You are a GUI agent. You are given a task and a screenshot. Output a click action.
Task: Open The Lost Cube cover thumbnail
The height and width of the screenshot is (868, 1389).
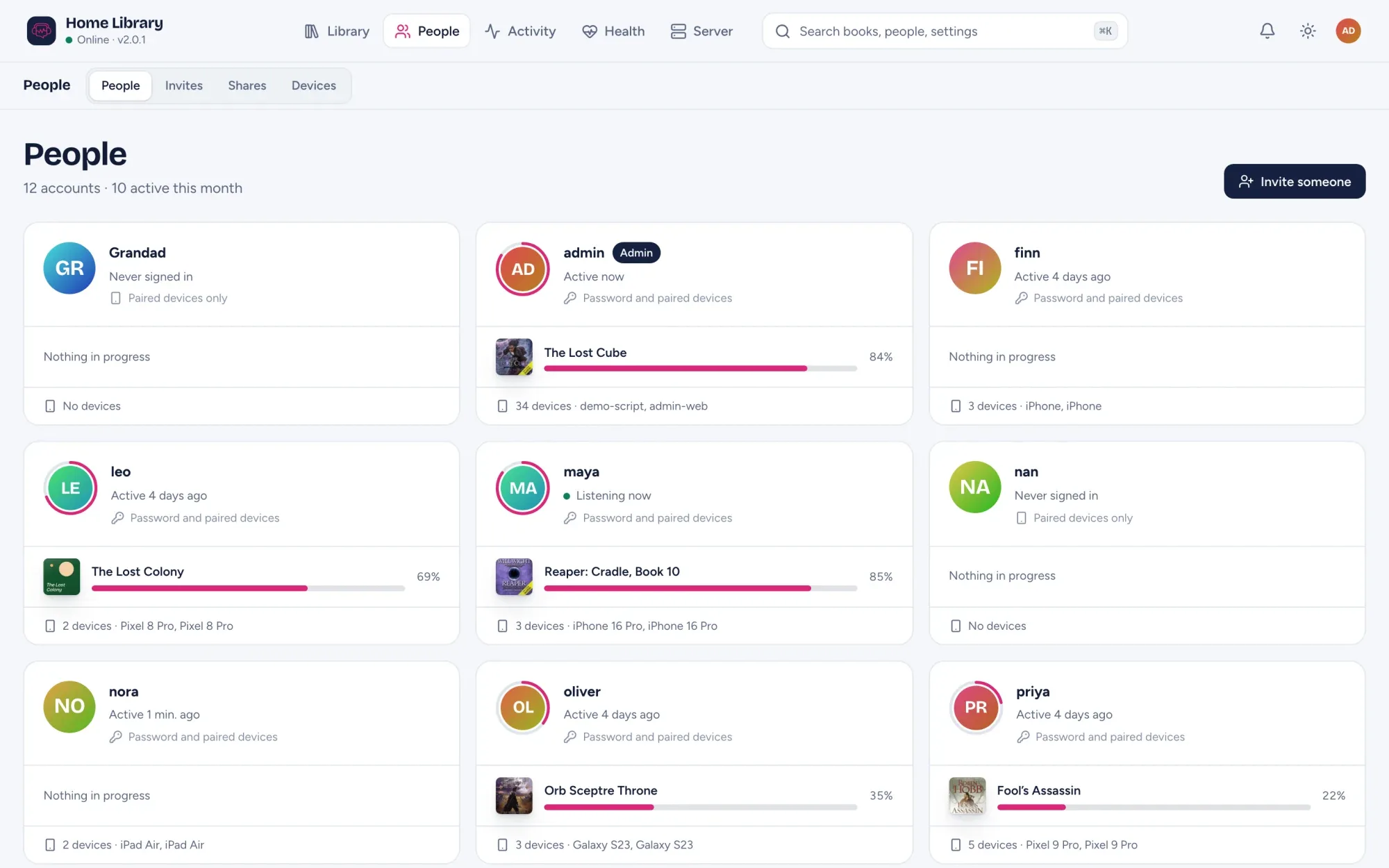(514, 357)
